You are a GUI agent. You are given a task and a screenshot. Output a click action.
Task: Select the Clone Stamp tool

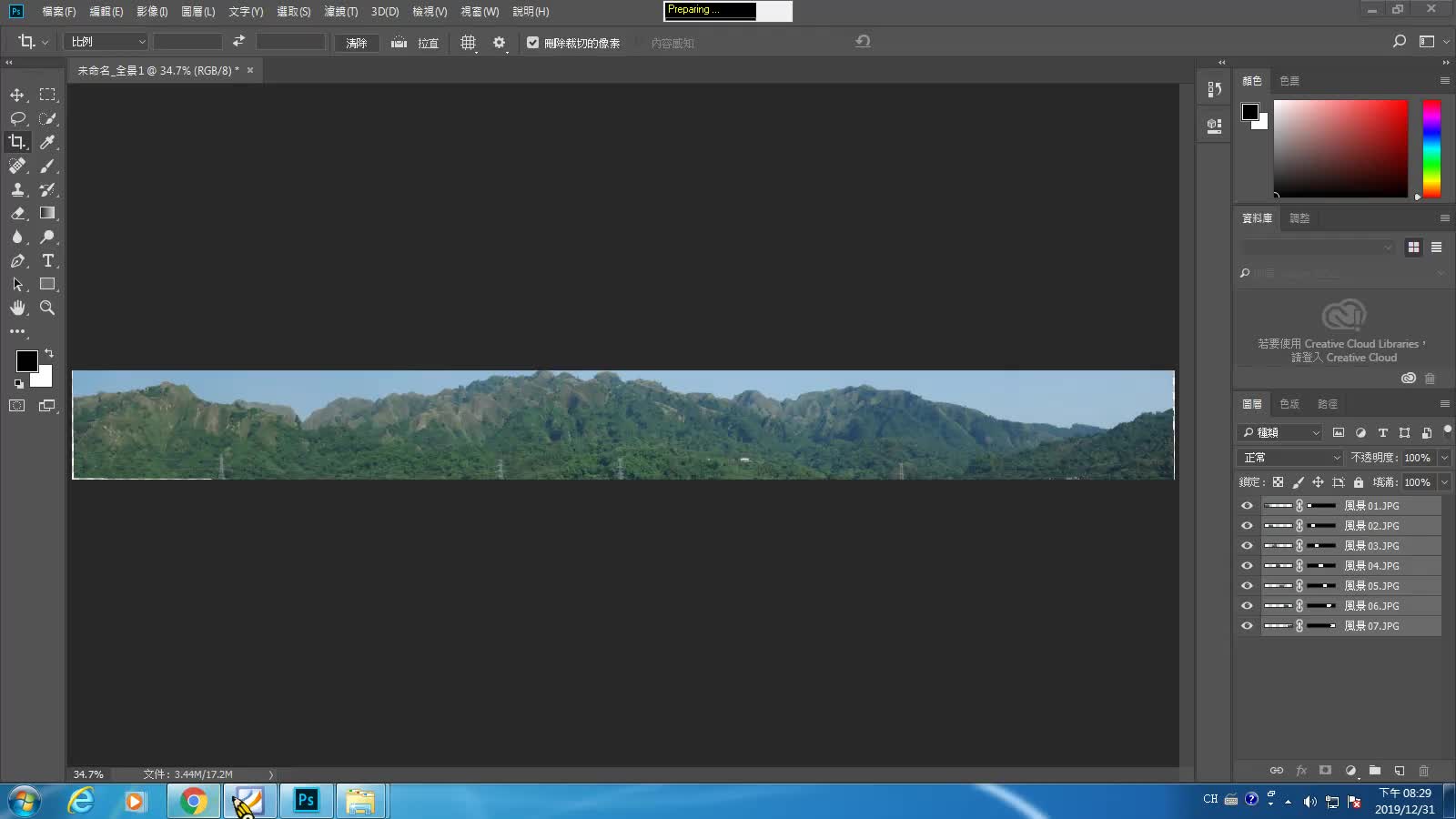tap(17, 189)
